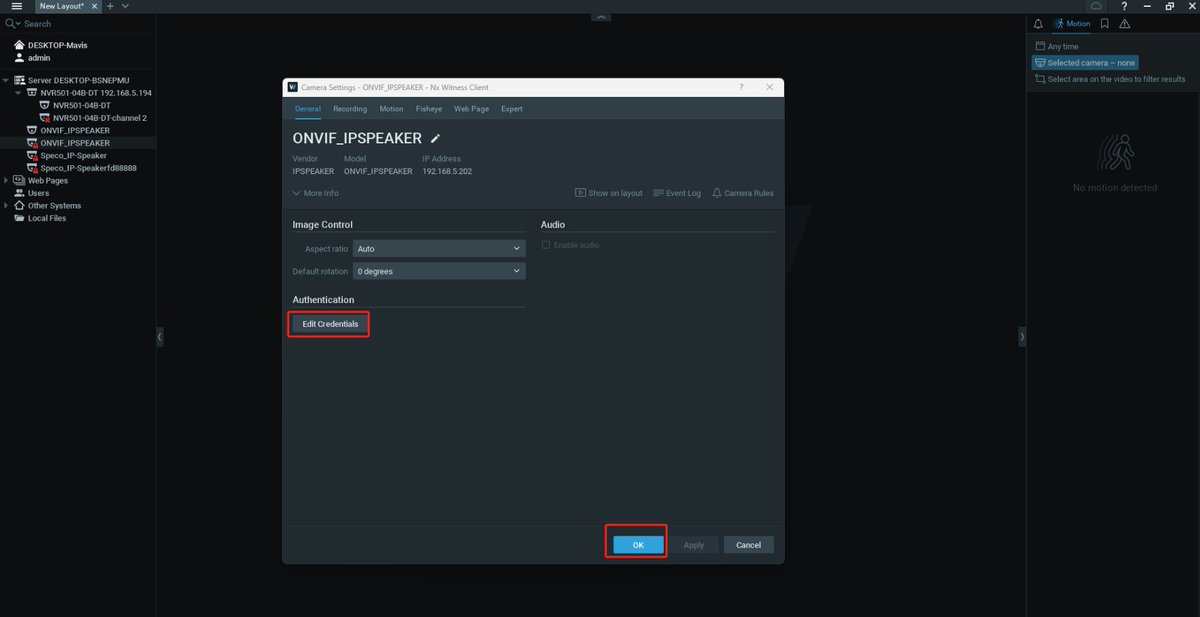Add a new layout tab with plus icon

(x=110, y=6)
